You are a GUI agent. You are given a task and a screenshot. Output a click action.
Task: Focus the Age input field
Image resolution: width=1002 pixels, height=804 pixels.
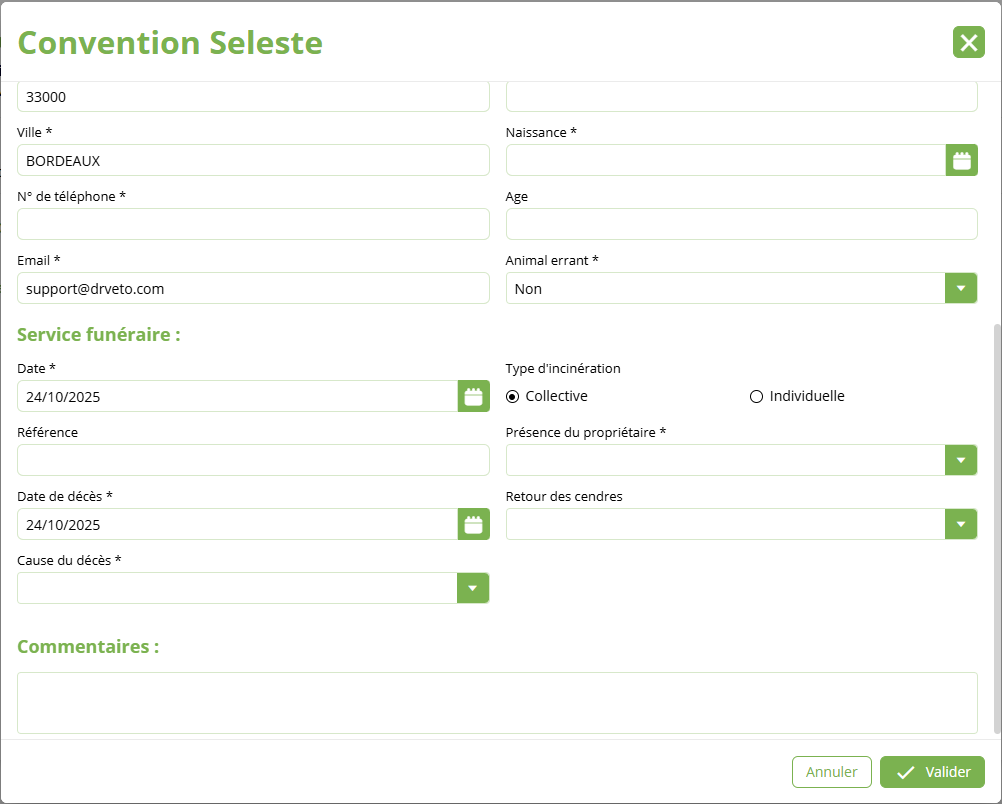[741, 224]
